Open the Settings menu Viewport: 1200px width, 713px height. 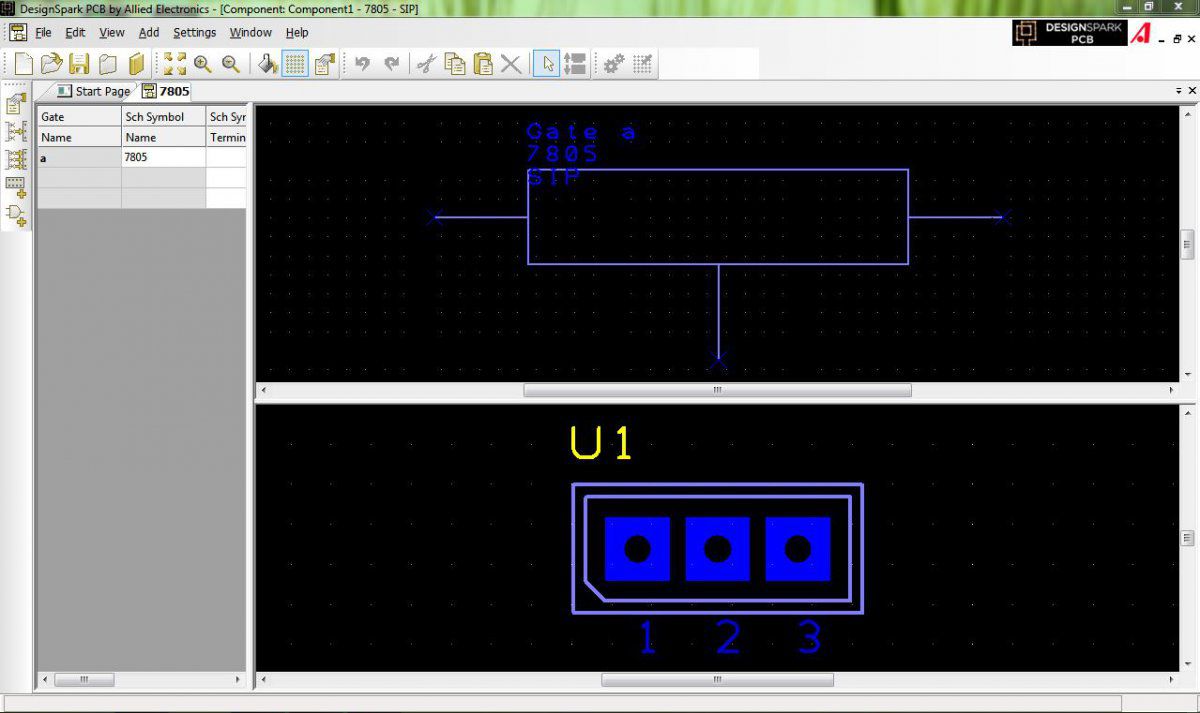coord(194,32)
